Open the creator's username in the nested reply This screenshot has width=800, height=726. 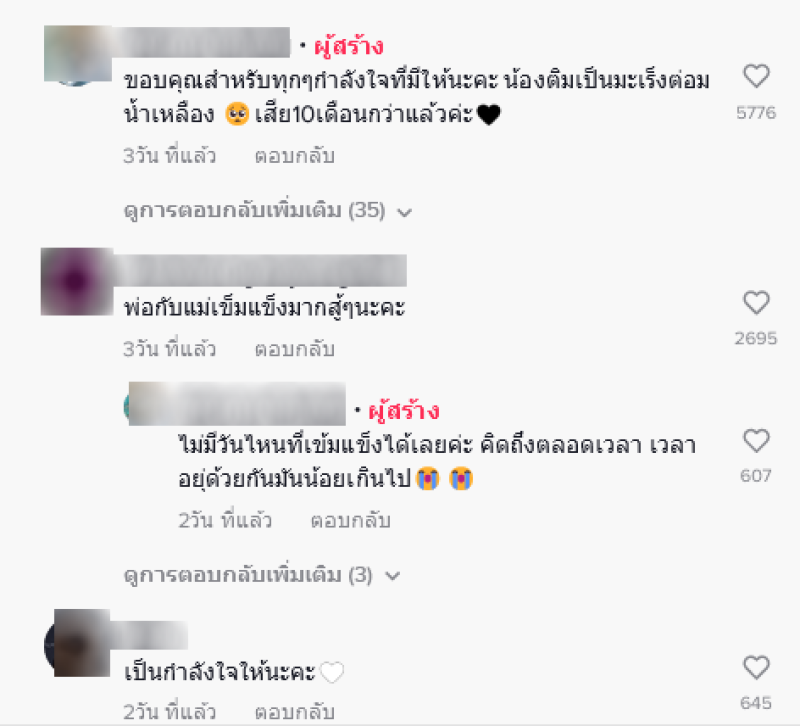pos(237,404)
